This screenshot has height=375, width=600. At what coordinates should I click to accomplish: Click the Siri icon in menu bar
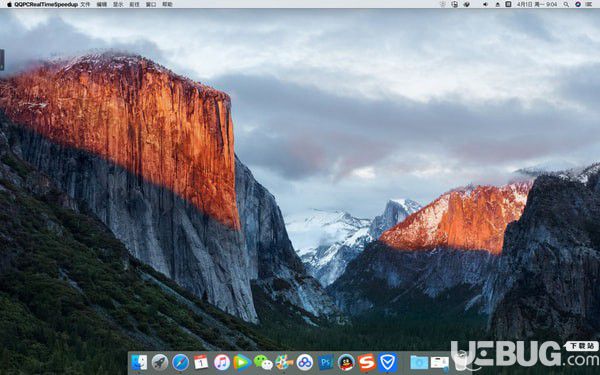(x=578, y=4)
